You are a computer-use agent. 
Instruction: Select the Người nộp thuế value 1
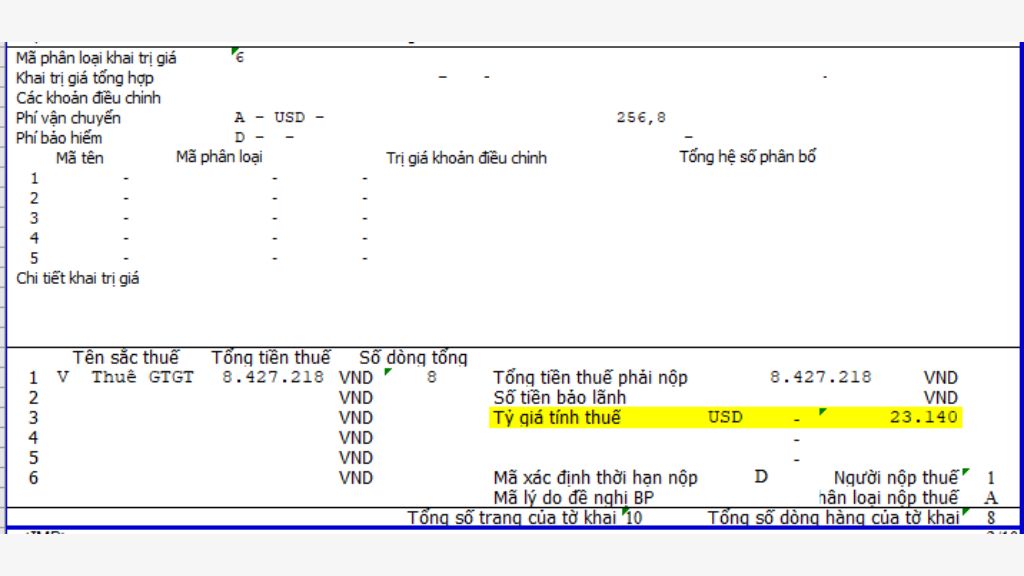(991, 478)
